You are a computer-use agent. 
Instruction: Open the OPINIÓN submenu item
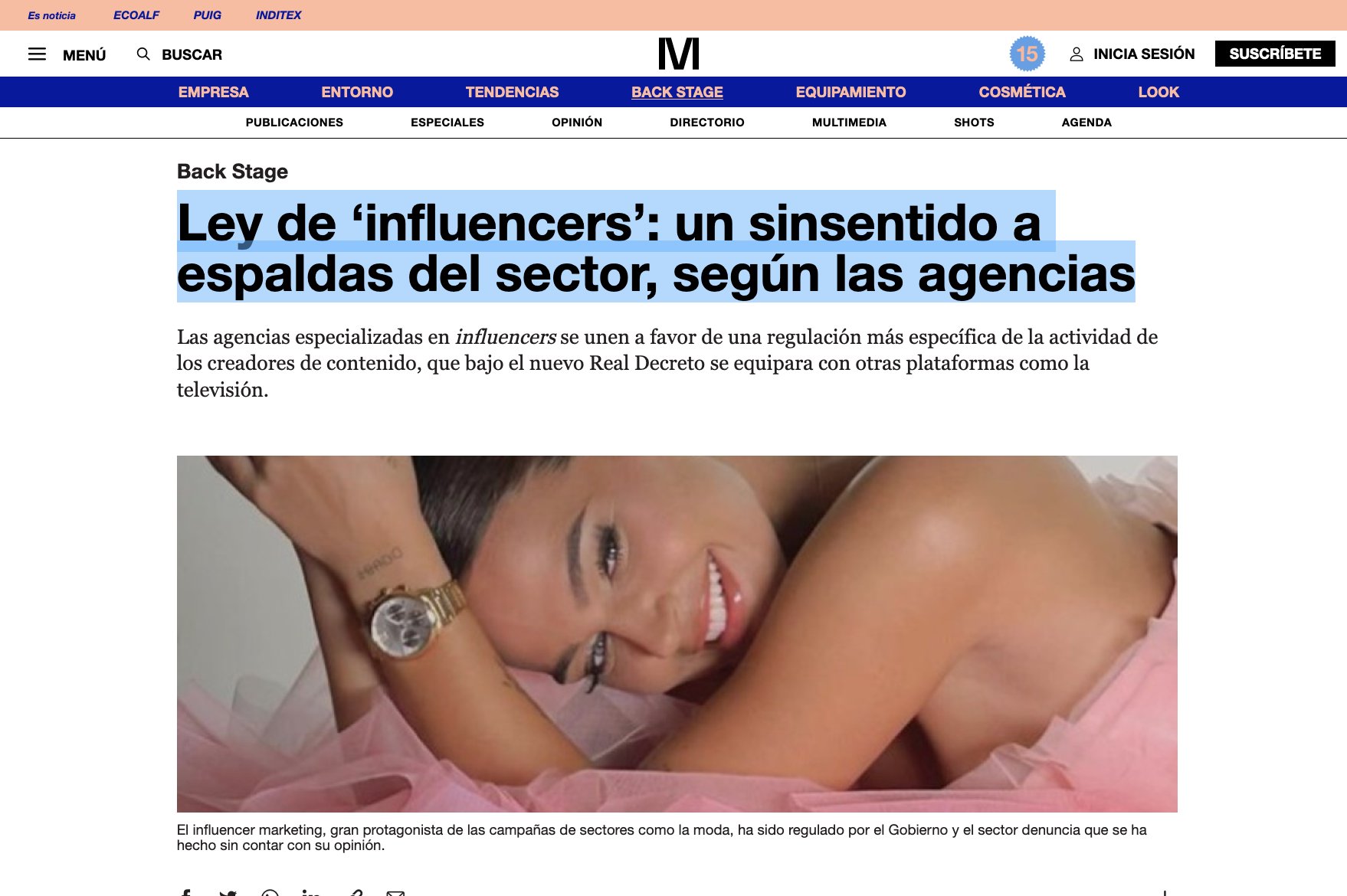577,123
